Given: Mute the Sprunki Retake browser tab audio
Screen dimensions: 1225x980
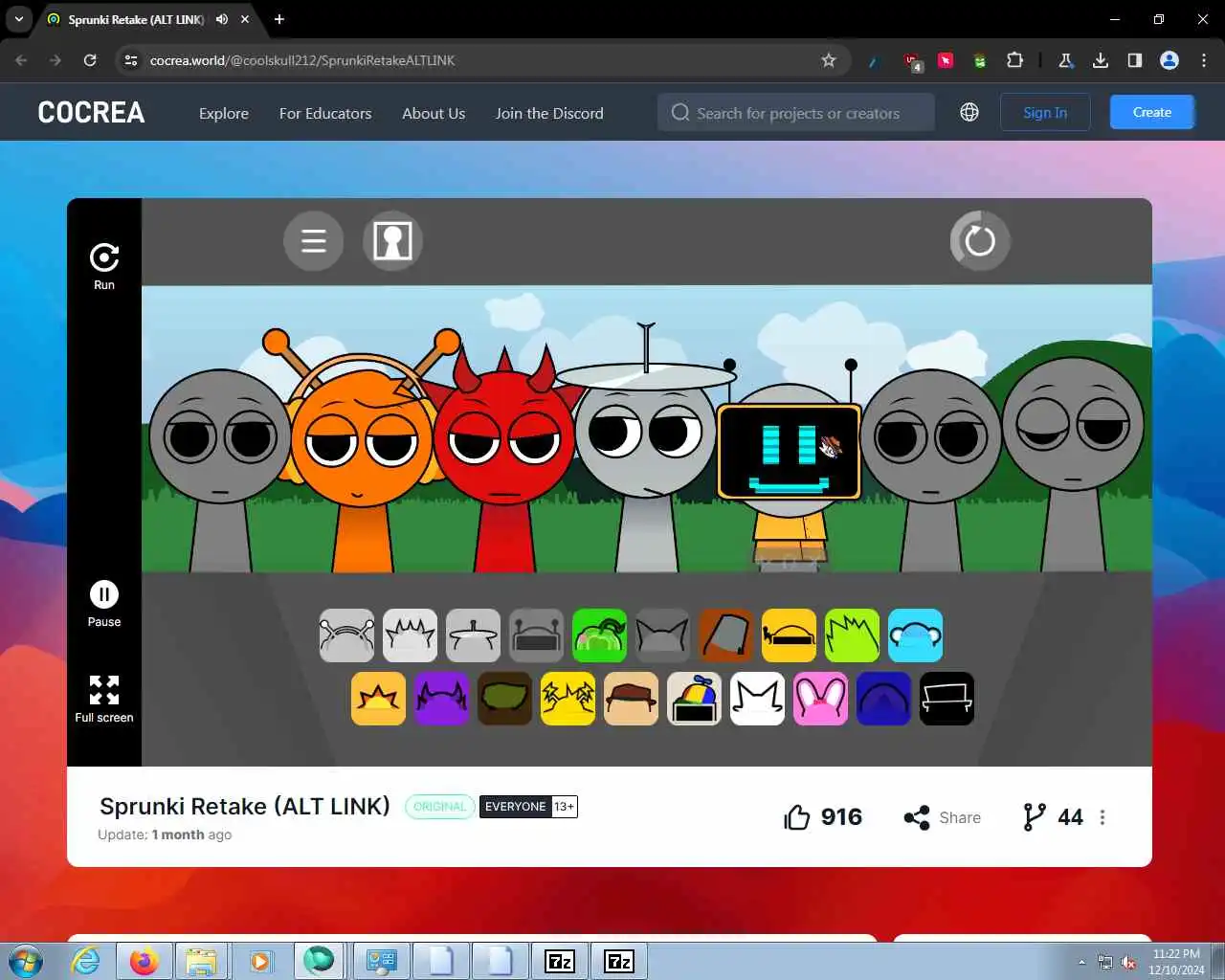Looking at the screenshot, I should coord(222,19).
